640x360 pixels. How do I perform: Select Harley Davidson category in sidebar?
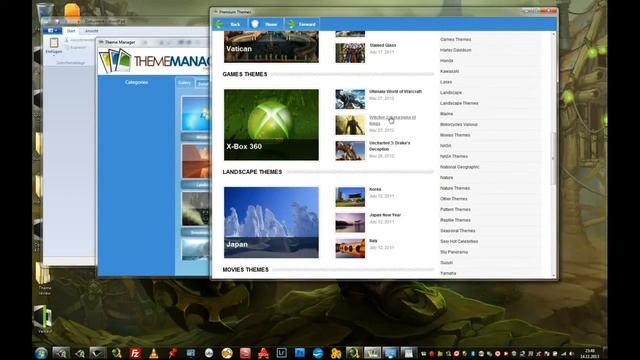[x=456, y=50]
